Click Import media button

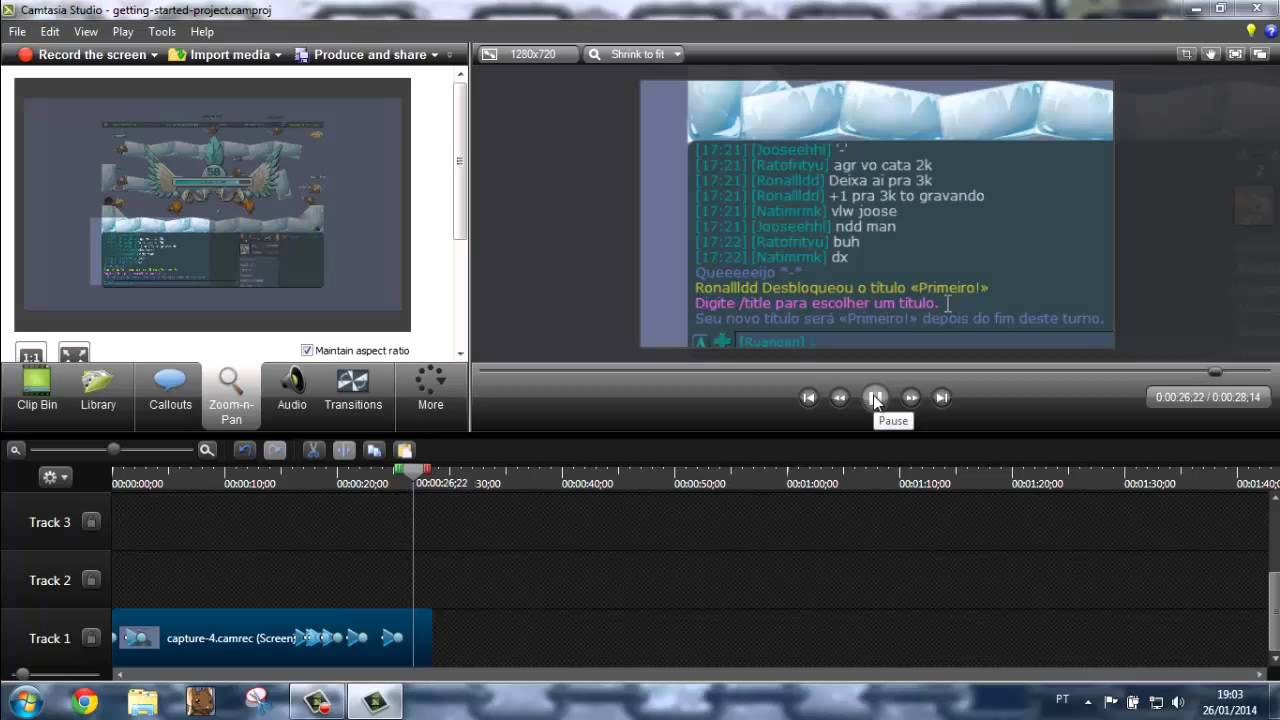pyautogui.click(x=219, y=55)
